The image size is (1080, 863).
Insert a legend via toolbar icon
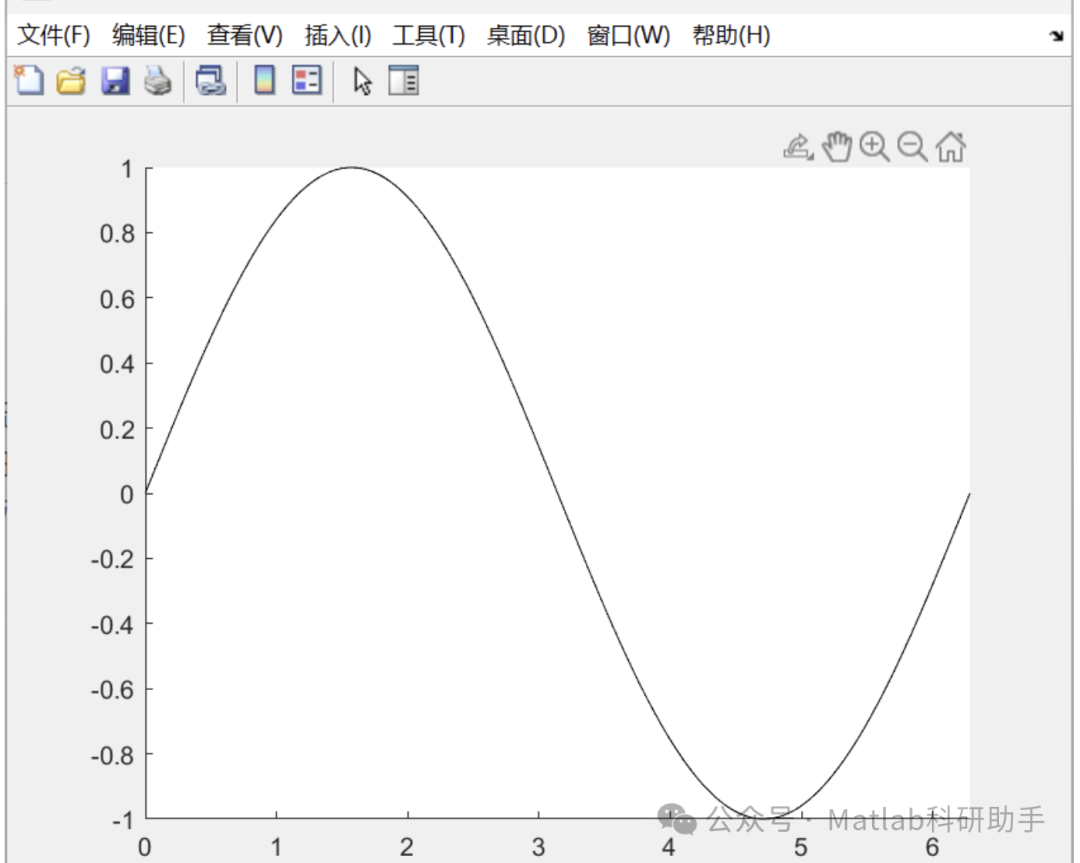tap(307, 80)
